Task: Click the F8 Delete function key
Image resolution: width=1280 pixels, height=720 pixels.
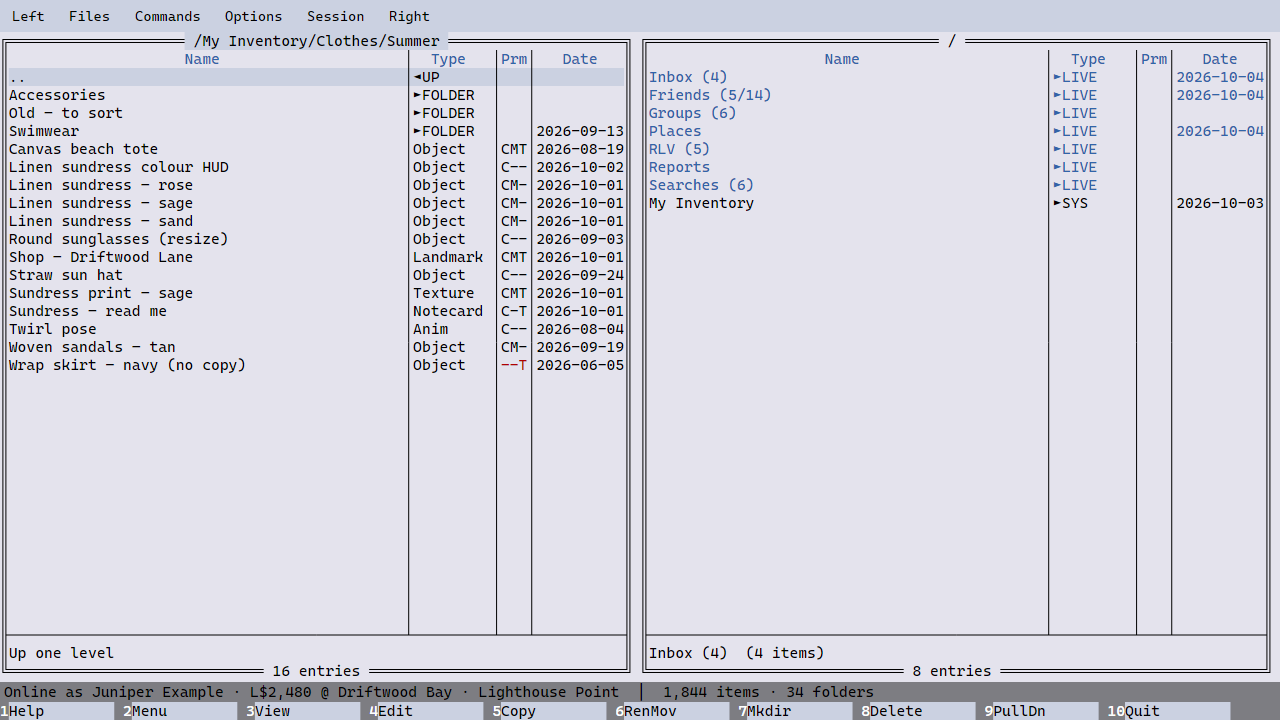Action: pyautogui.click(x=915, y=711)
